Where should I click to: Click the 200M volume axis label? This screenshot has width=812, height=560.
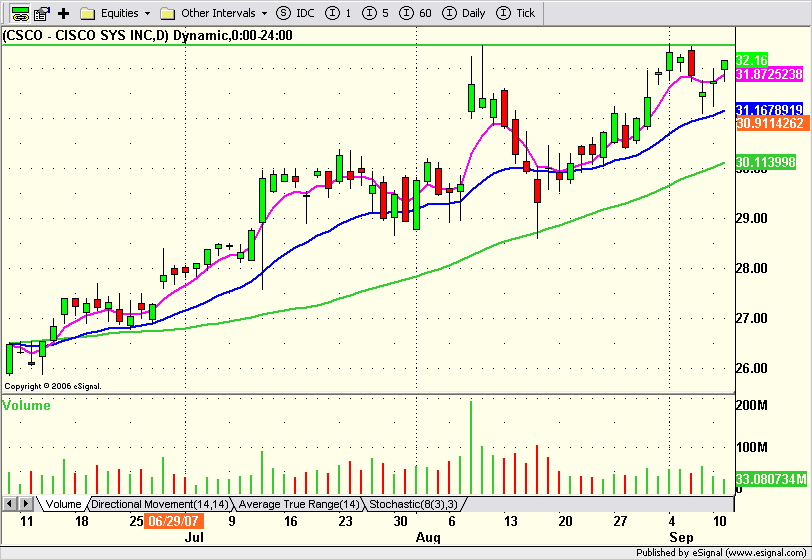point(752,406)
